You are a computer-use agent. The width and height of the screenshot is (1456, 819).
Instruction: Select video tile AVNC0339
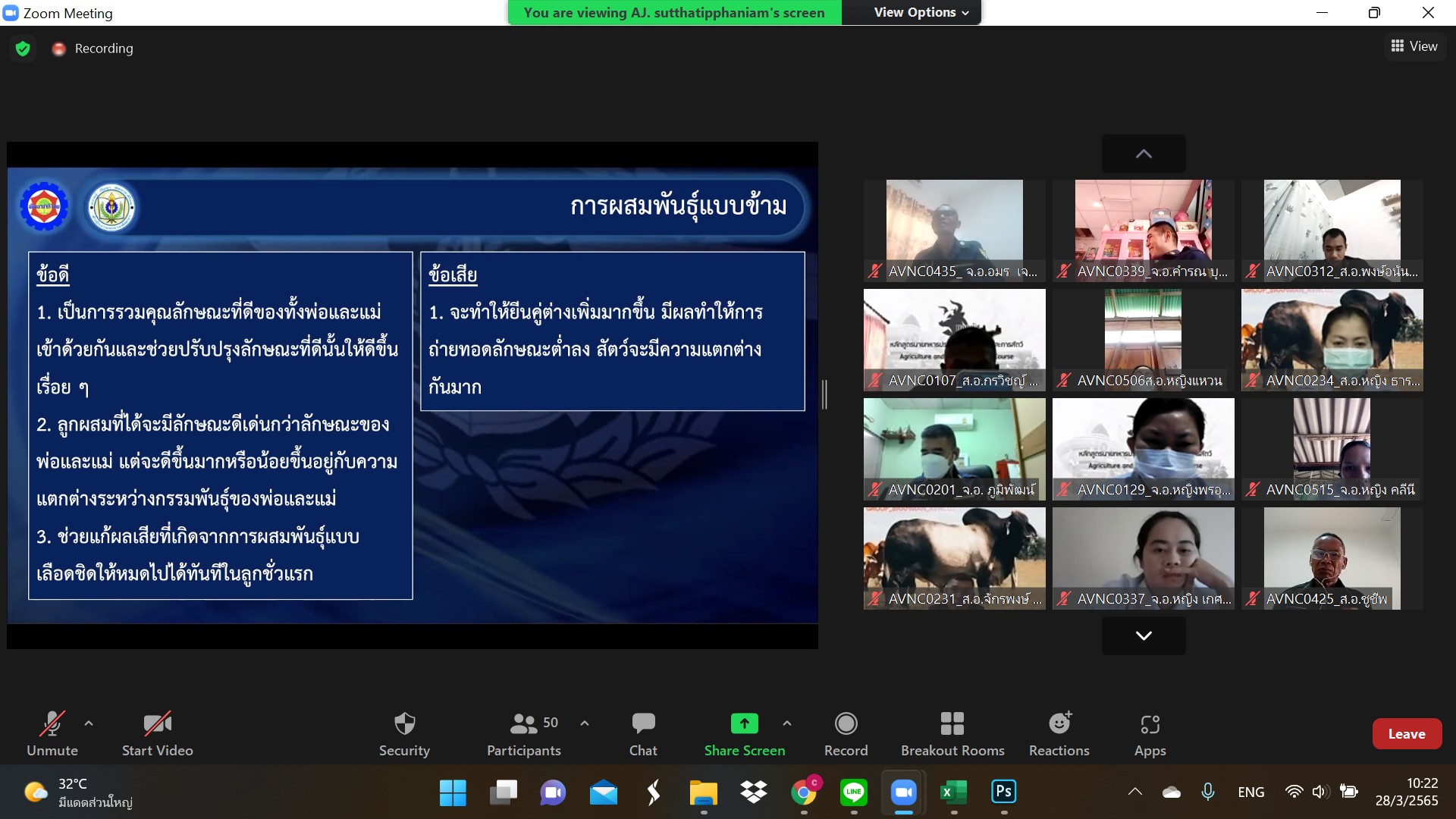point(1143,231)
